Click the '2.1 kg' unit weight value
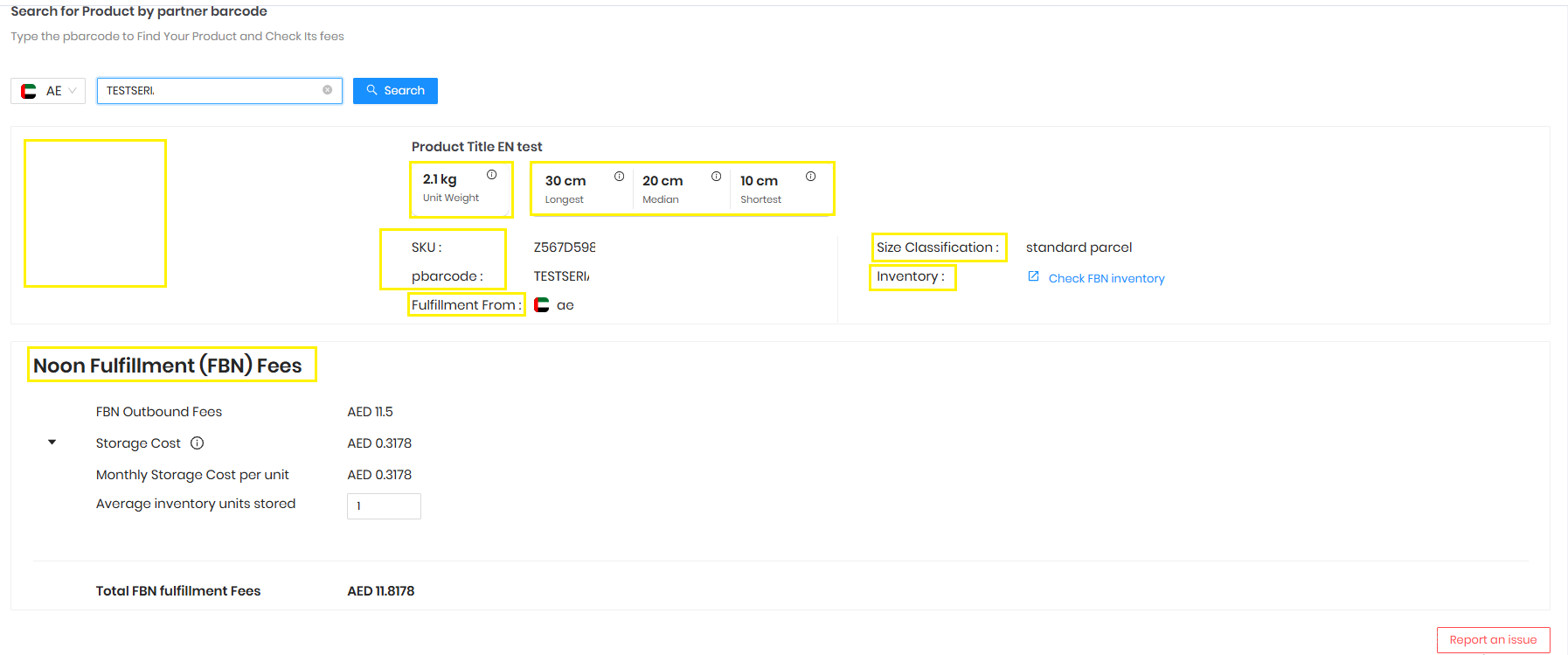This screenshot has height=655, width=1568. tap(440, 179)
